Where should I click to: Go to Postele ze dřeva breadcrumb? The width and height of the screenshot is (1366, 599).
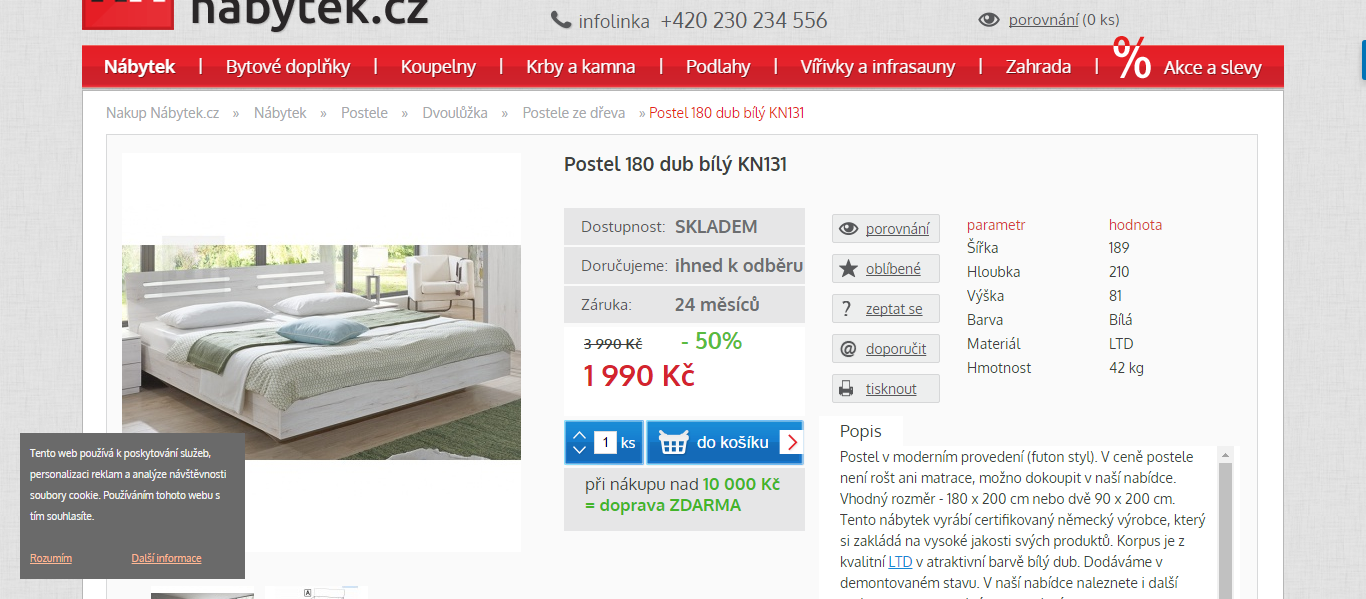(574, 113)
